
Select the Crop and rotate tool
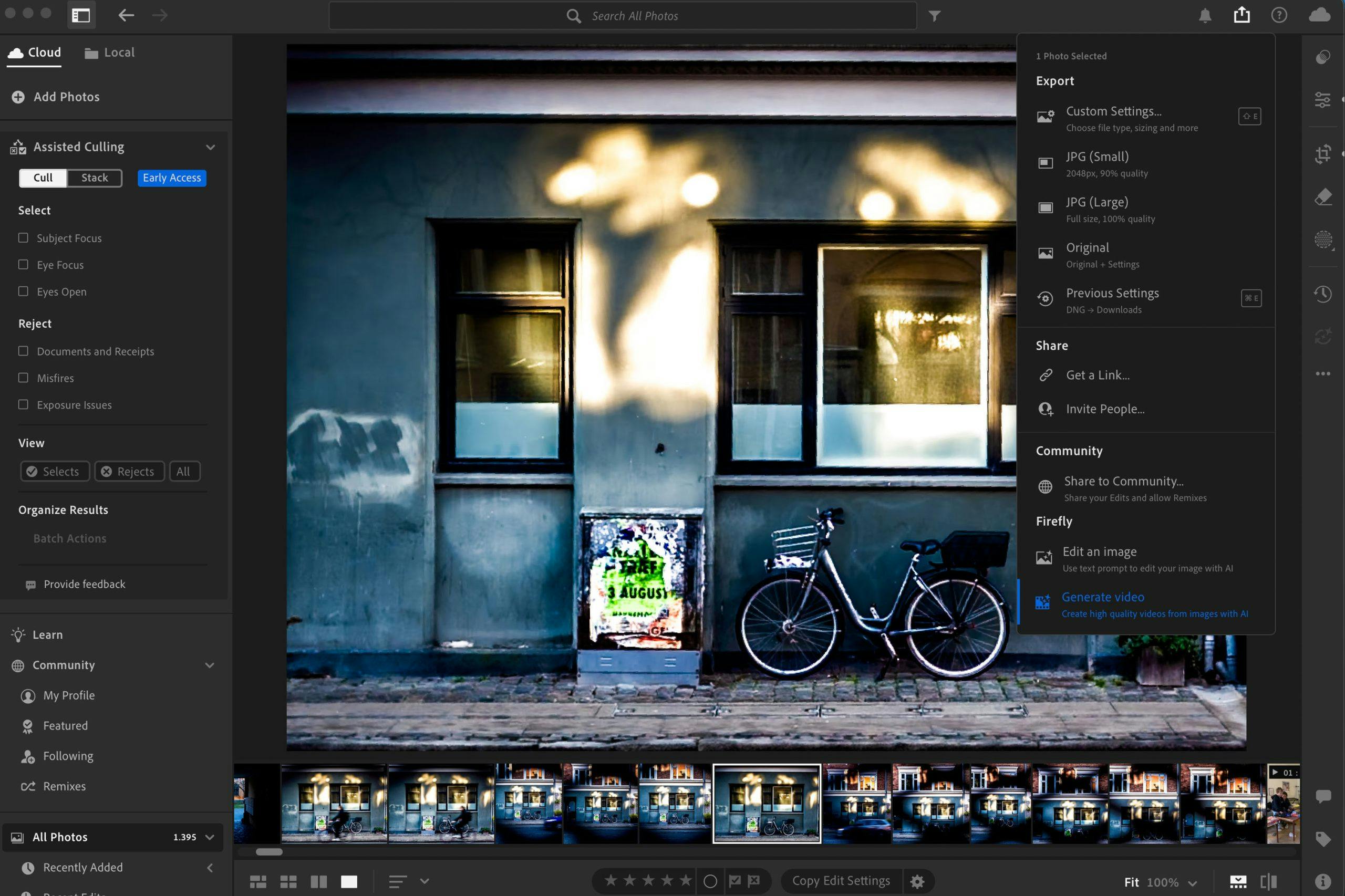(x=1323, y=154)
